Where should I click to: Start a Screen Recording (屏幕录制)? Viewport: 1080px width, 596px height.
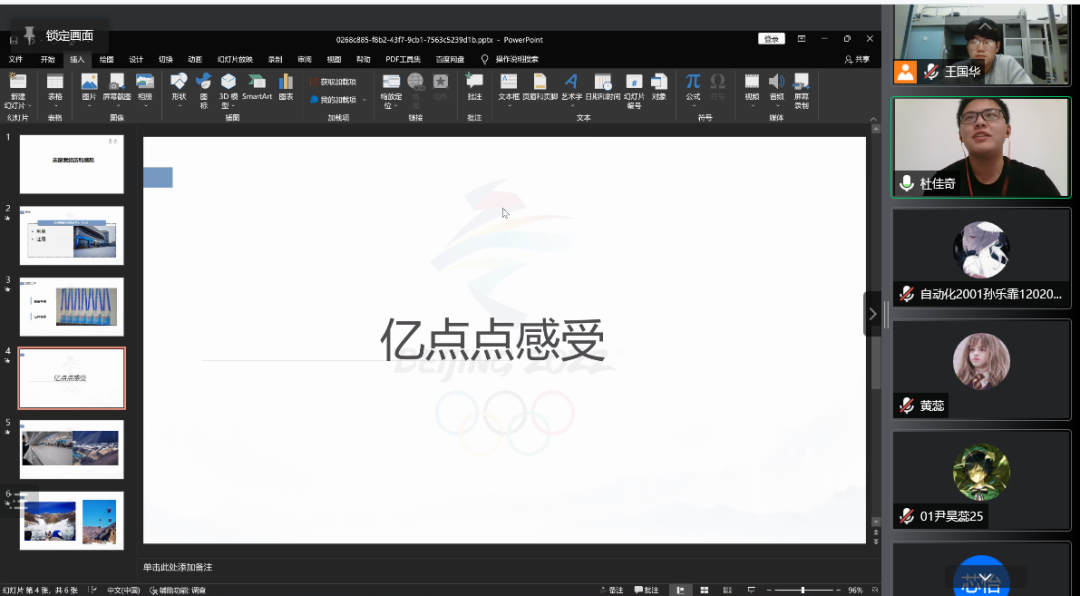pos(801,90)
